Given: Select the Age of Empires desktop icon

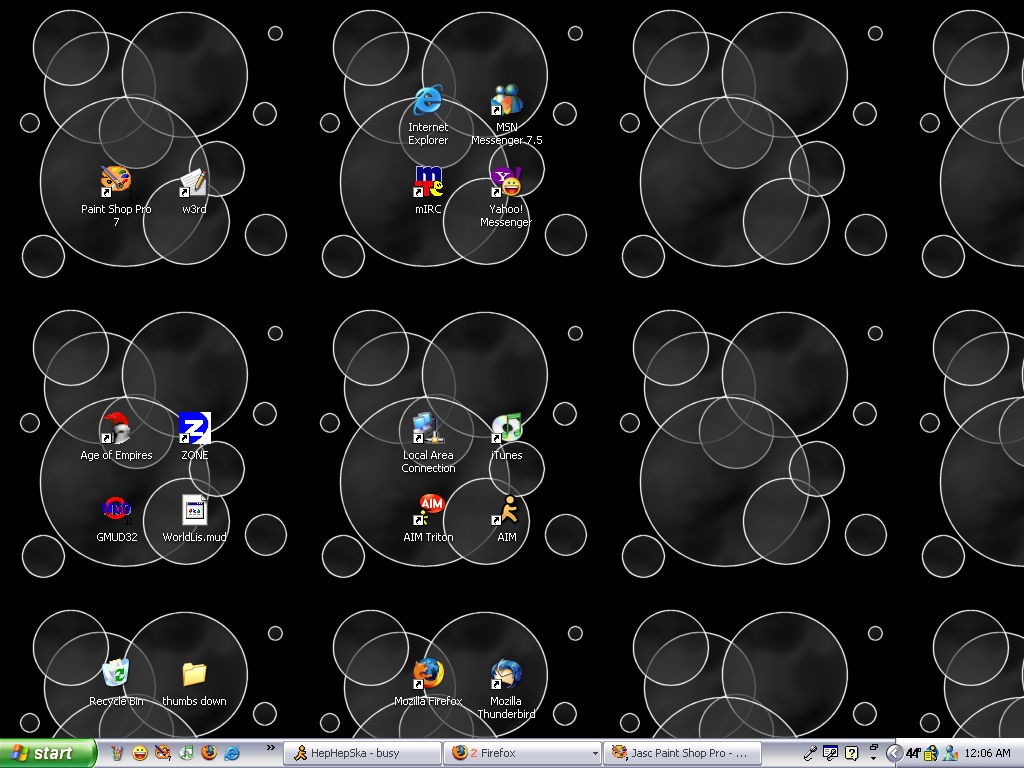Looking at the screenshot, I should 116,436.
